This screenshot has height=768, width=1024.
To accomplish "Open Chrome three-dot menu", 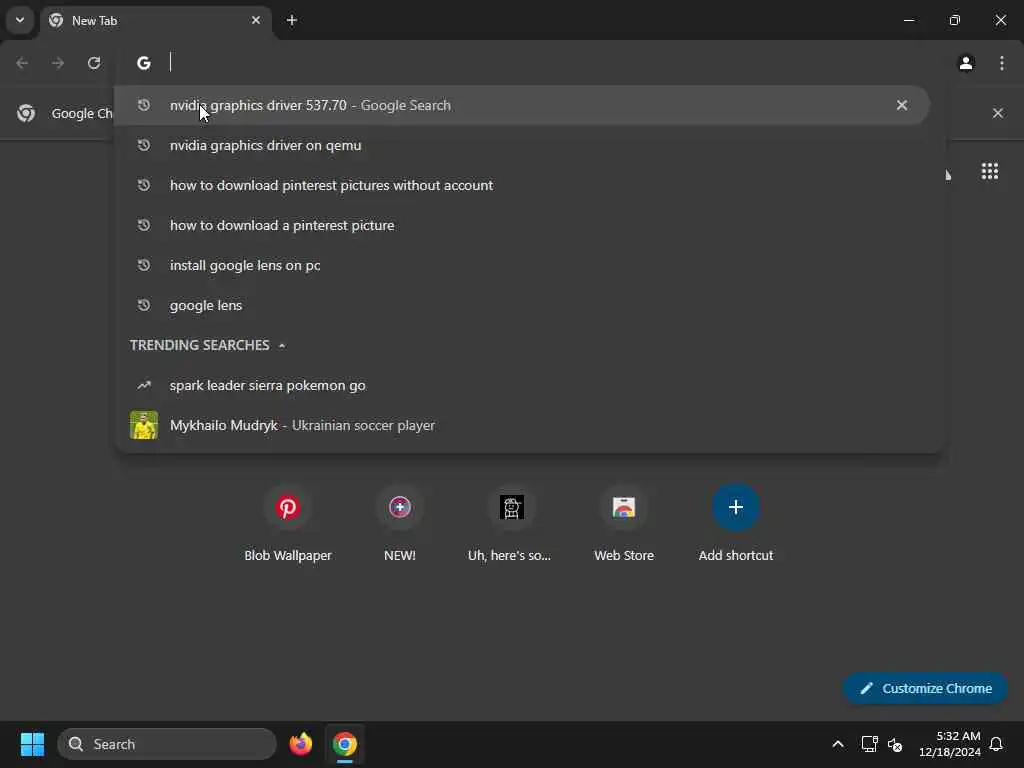I will pyautogui.click(x=1002, y=63).
